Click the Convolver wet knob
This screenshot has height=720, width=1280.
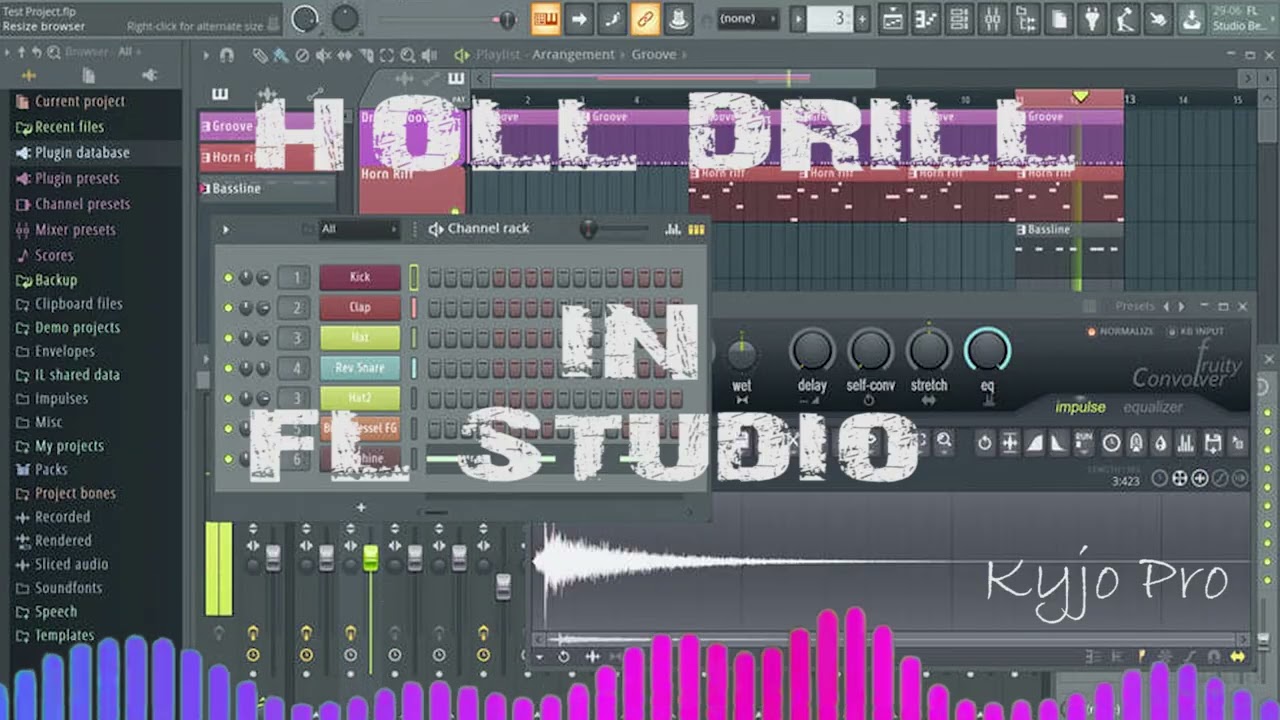coord(742,352)
